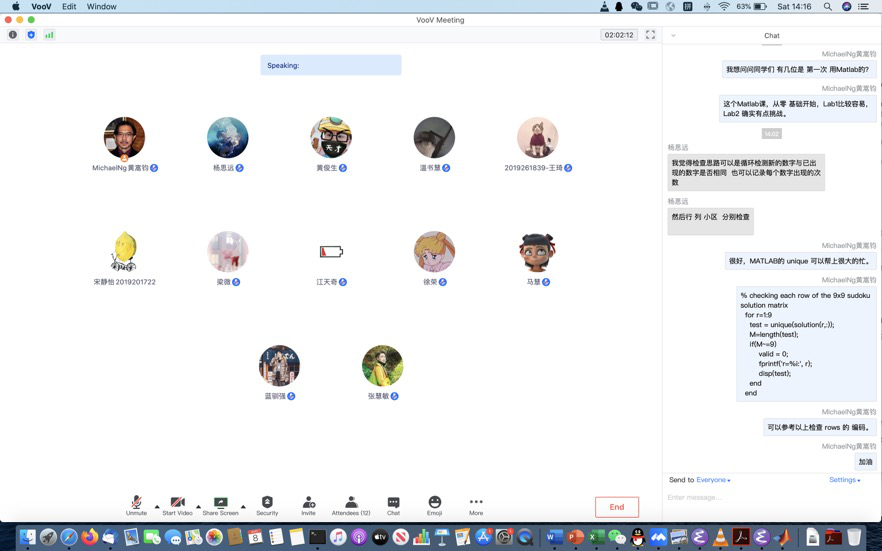Start Video in the meeting toolbar
The width and height of the screenshot is (882, 551).
coord(177,503)
